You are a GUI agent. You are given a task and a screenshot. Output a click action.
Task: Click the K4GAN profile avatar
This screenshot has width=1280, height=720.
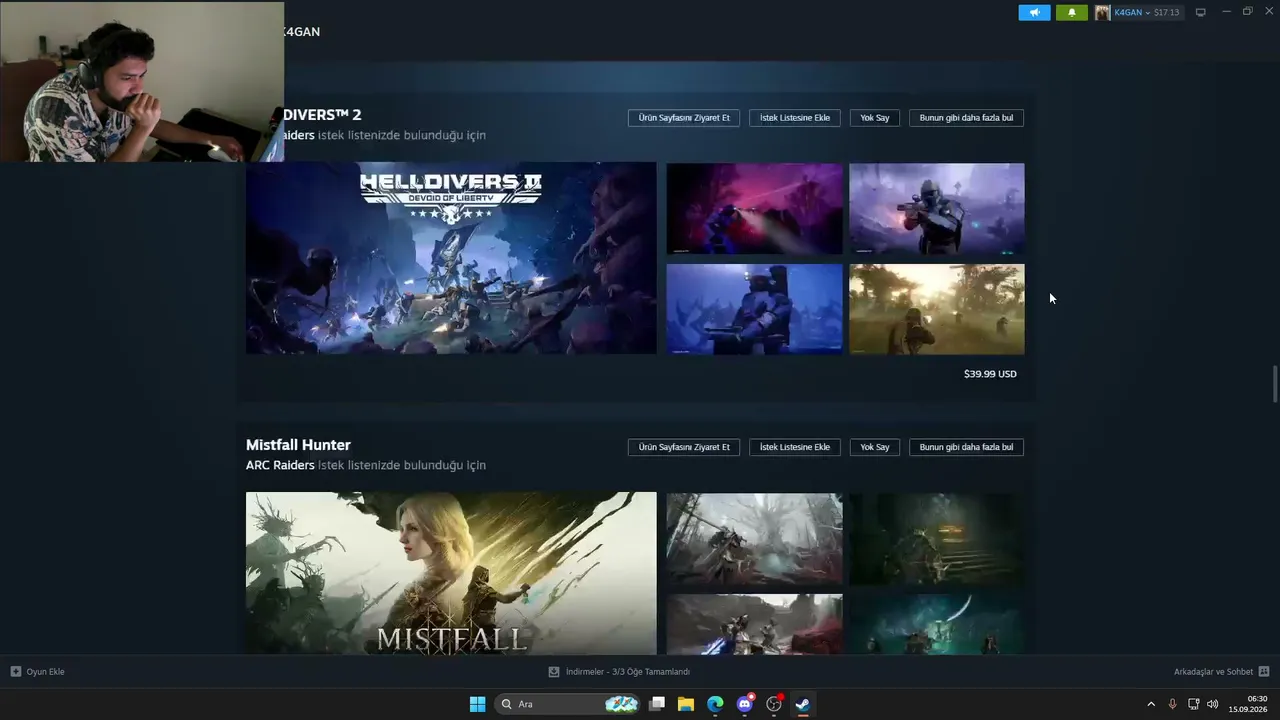coord(1102,12)
